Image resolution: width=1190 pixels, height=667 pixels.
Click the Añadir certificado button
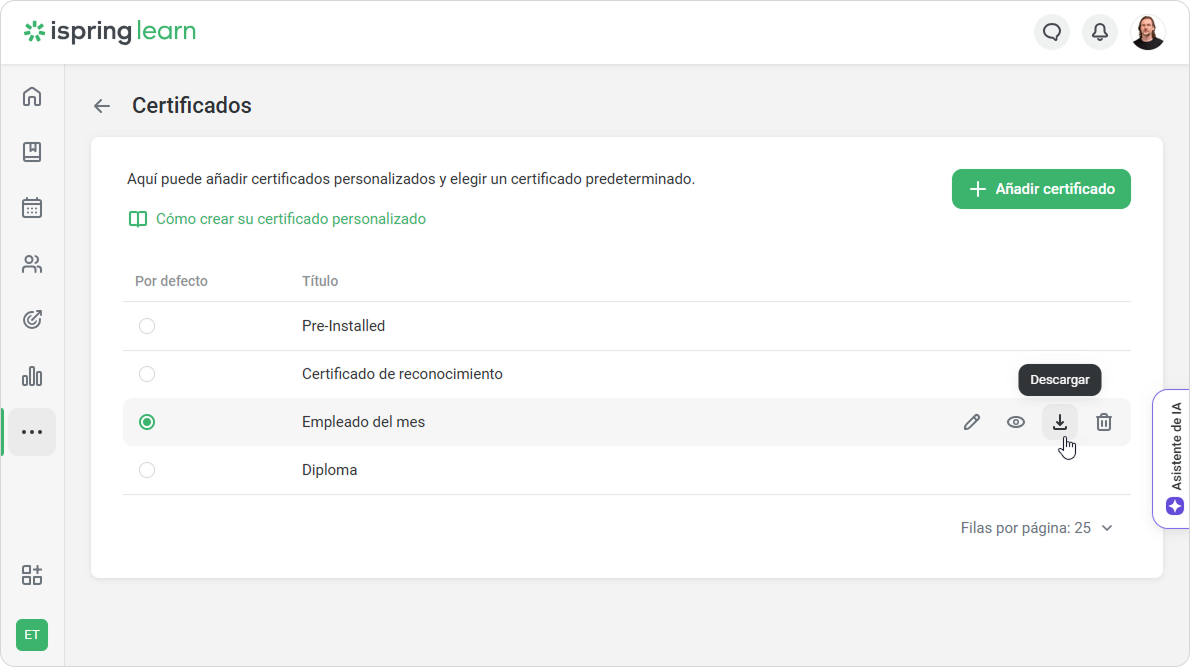tap(1041, 189)
